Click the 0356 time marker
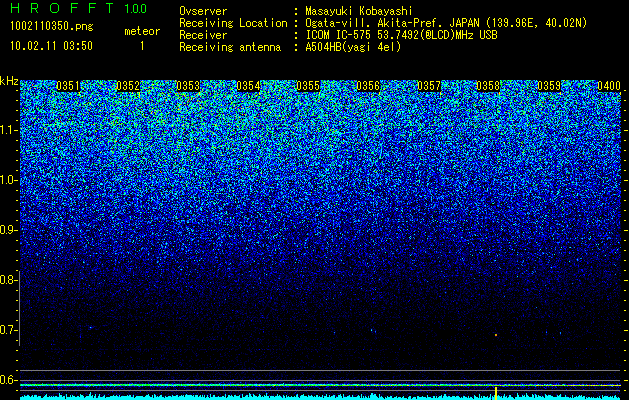 [368, 86]
